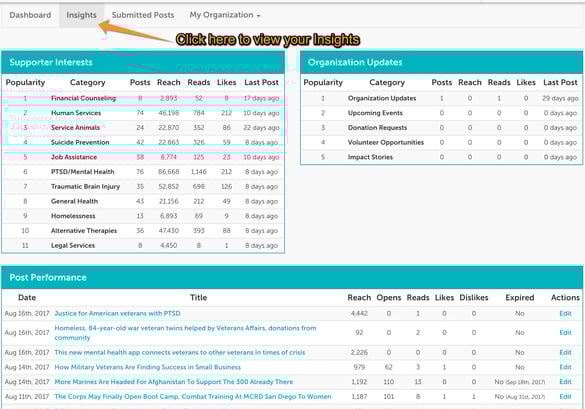The width and height of the screenshot is (585, 409).
Task: Edit the Aug 11th boot camp post
Action: (x=565, y=397)
